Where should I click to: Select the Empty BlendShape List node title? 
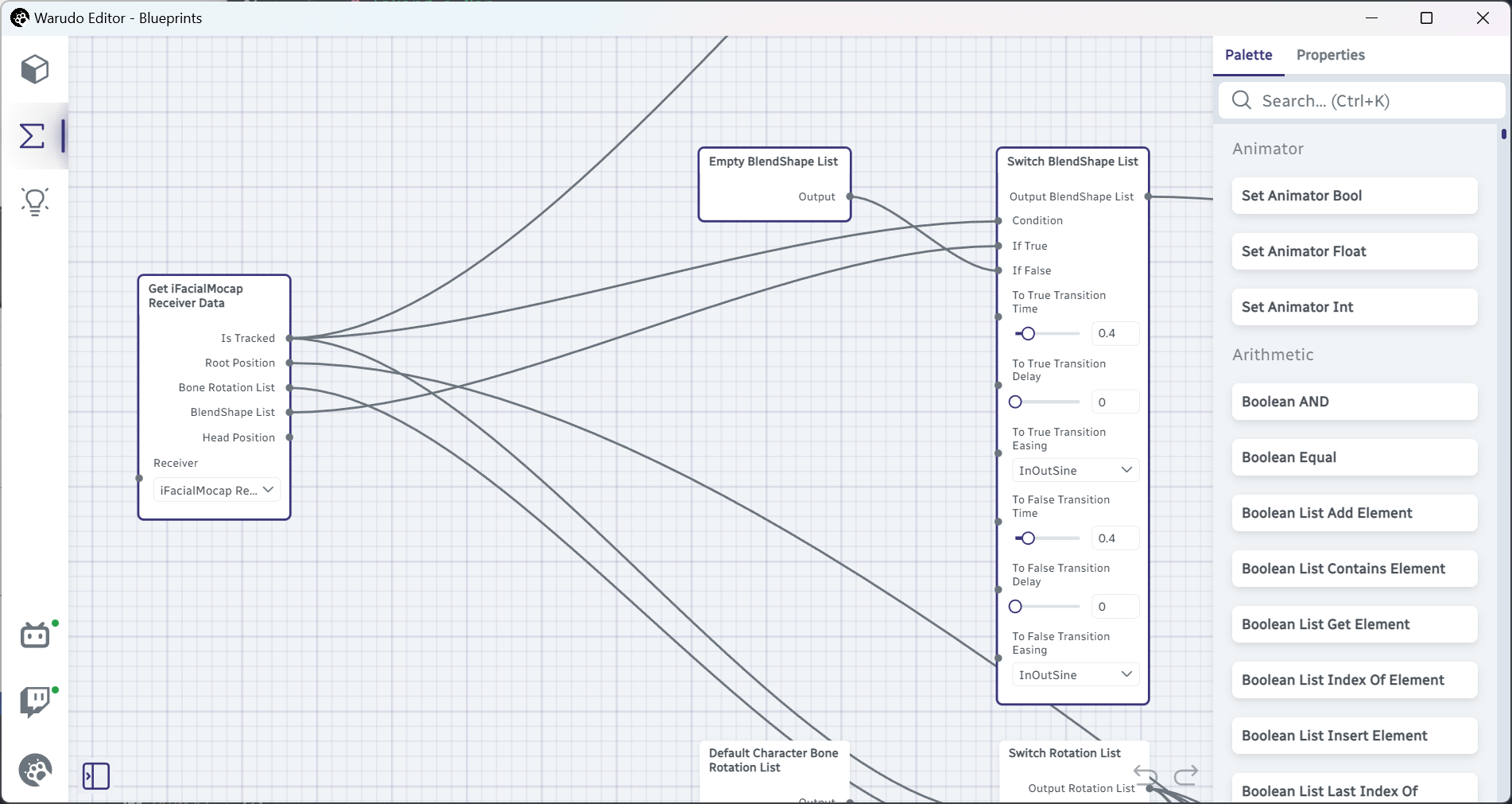tap(773, 161)
